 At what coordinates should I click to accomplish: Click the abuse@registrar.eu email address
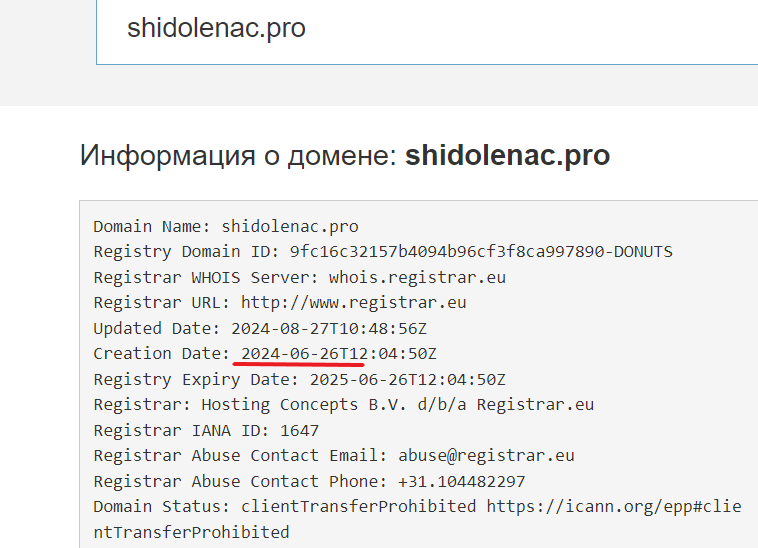tap(486, 456)
